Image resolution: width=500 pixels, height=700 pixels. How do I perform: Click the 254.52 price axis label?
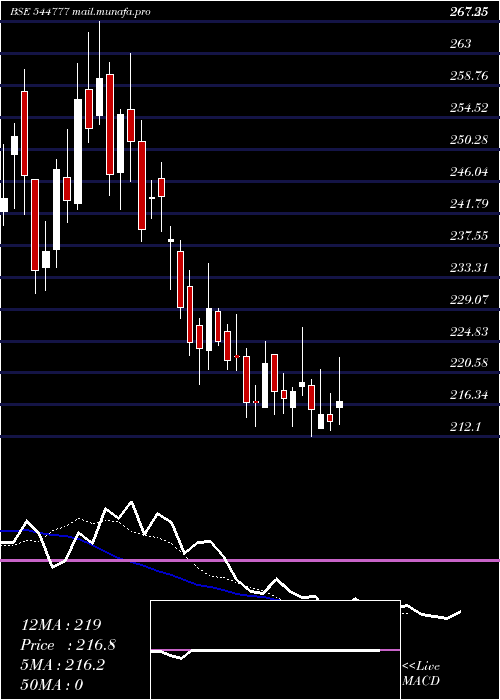469,108
